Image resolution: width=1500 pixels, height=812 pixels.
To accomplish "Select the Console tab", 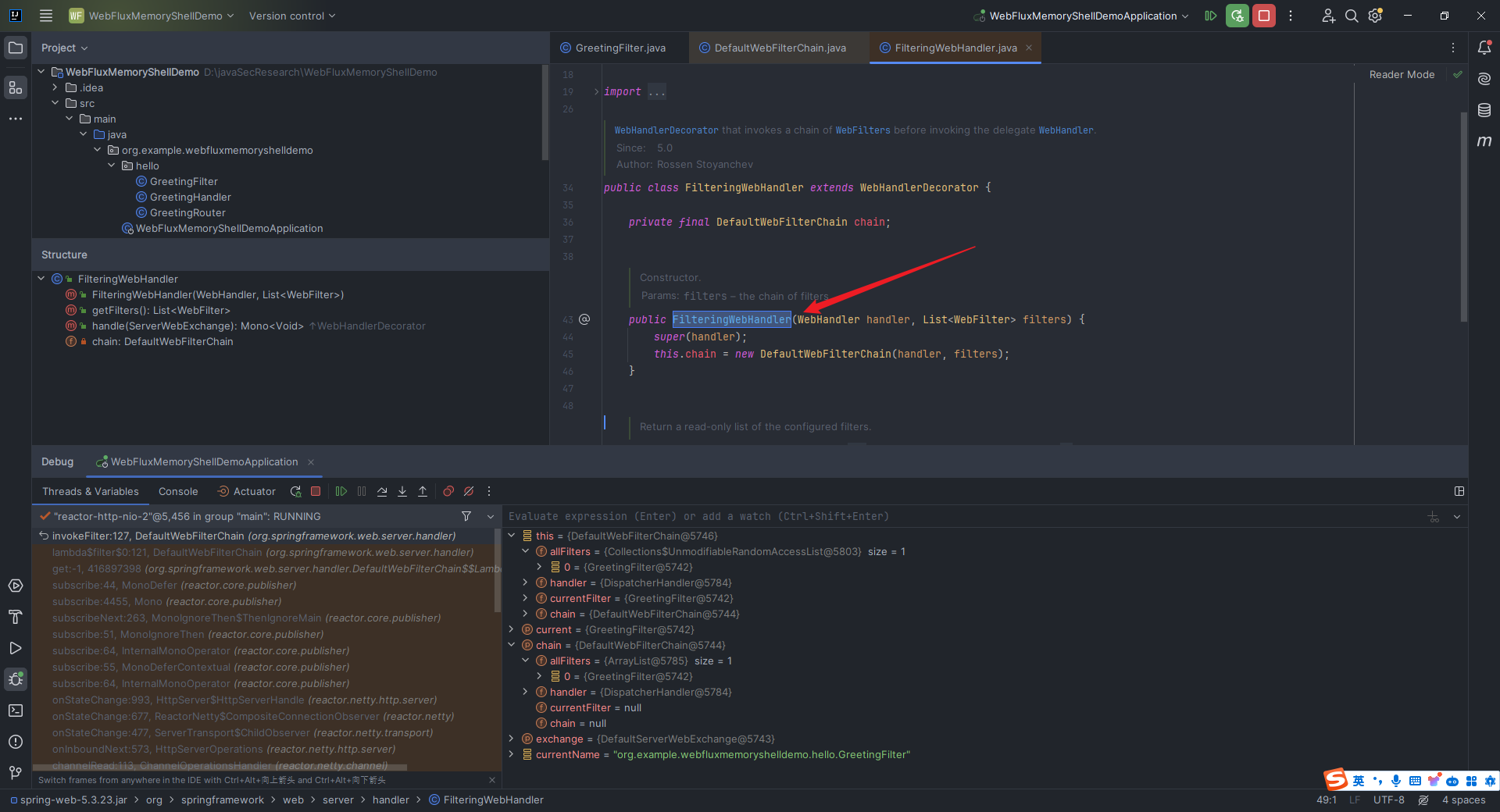I will (178, 491).
